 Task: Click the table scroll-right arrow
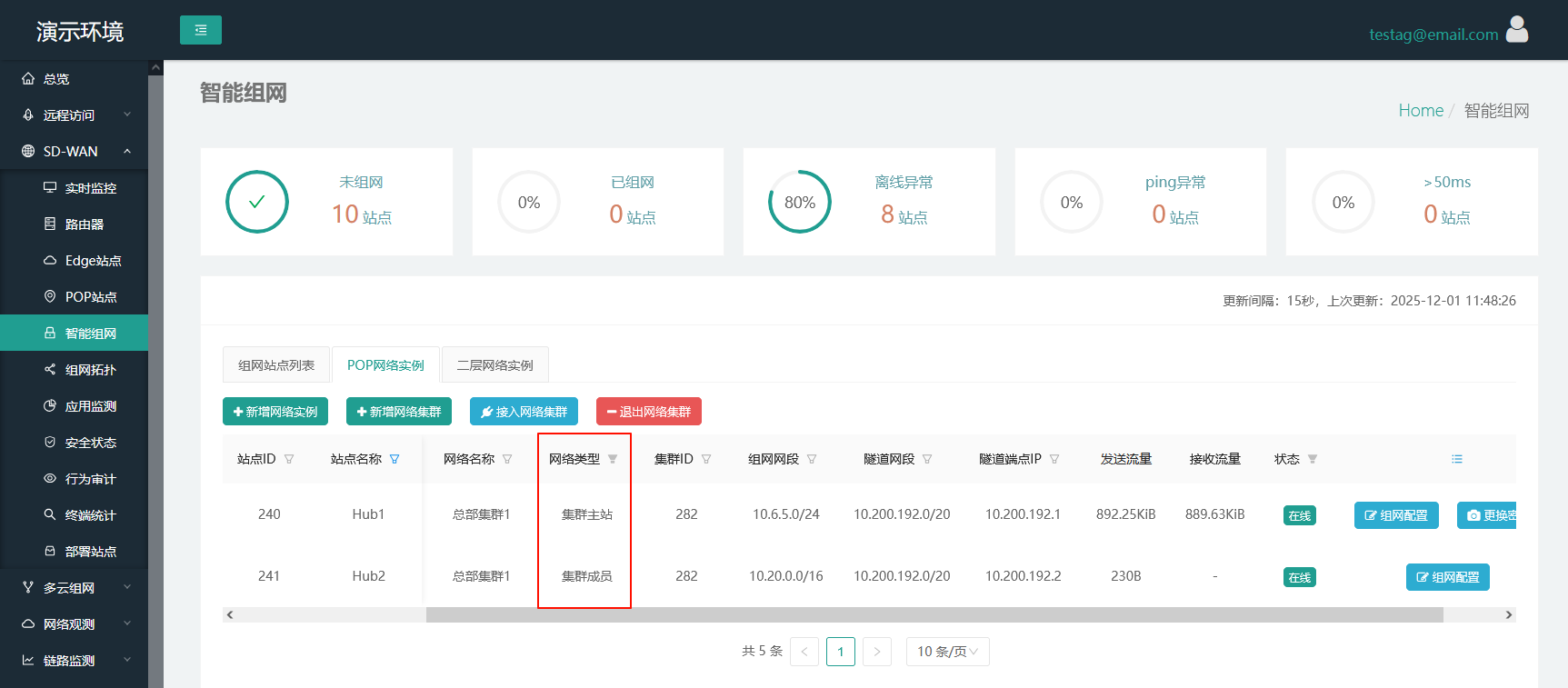pyautogui.click(x=1509, y=615)
